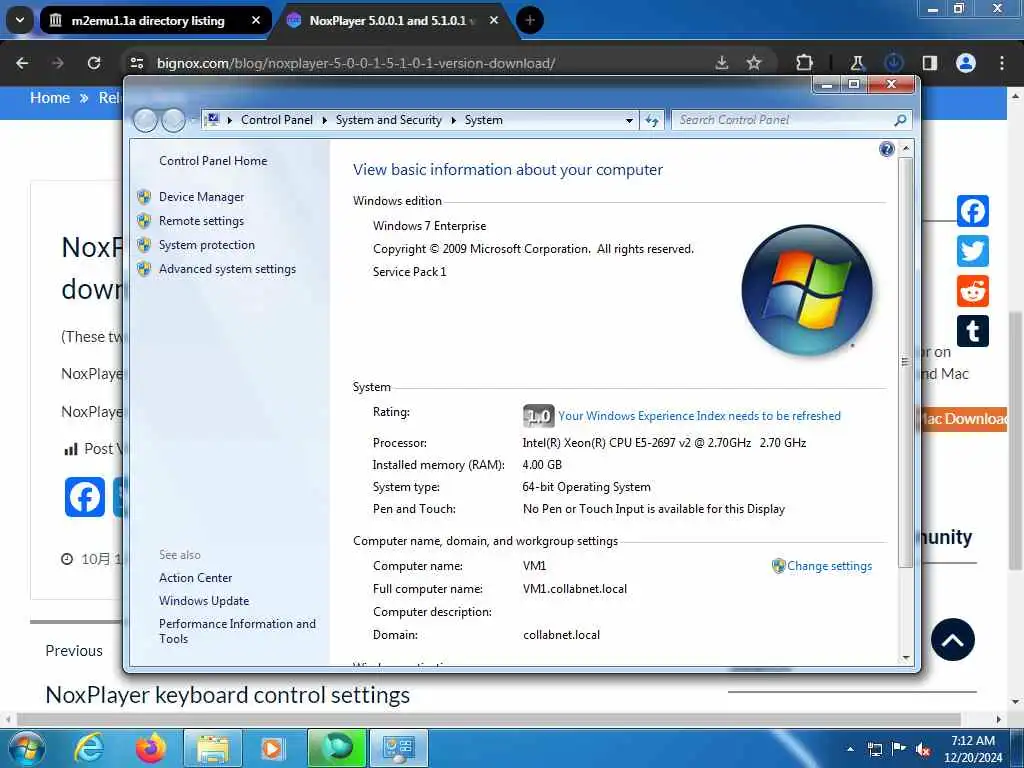Click the Control Panel window scroll-up arrow
This screenshot has width=1024, height=768.
click(906, 149)
